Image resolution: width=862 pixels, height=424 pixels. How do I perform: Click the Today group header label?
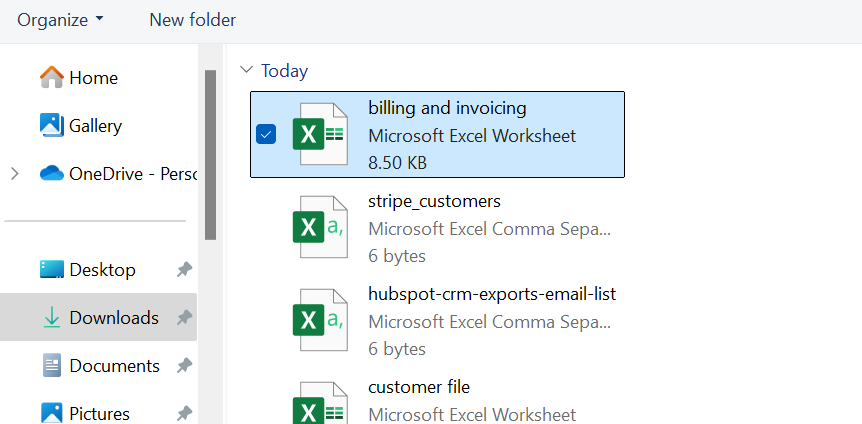point(284,71)
